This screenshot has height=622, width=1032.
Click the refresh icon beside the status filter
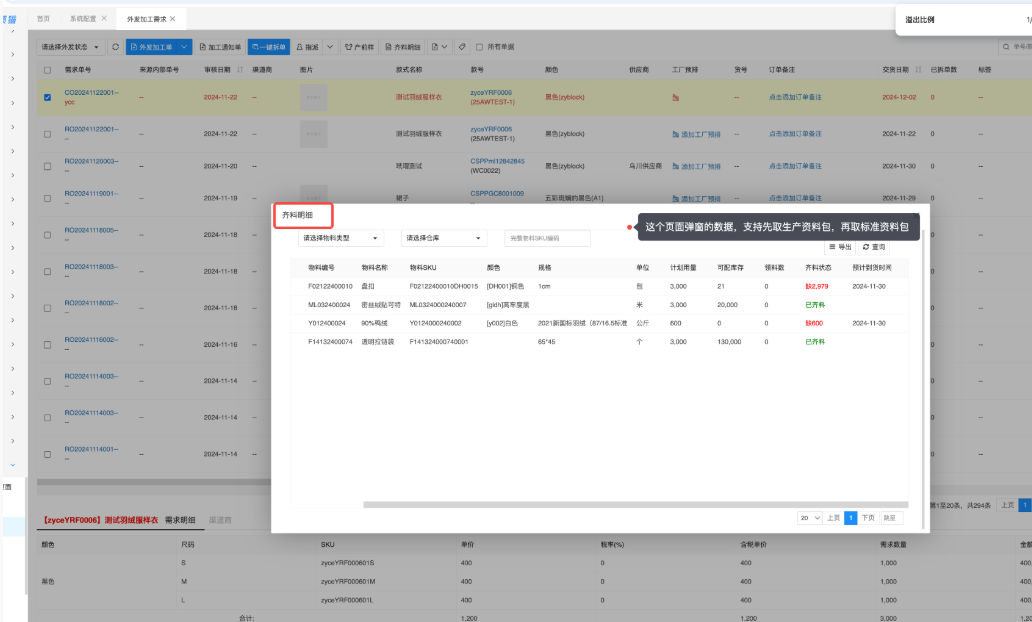pyautogui.click(x=115, y=47)
